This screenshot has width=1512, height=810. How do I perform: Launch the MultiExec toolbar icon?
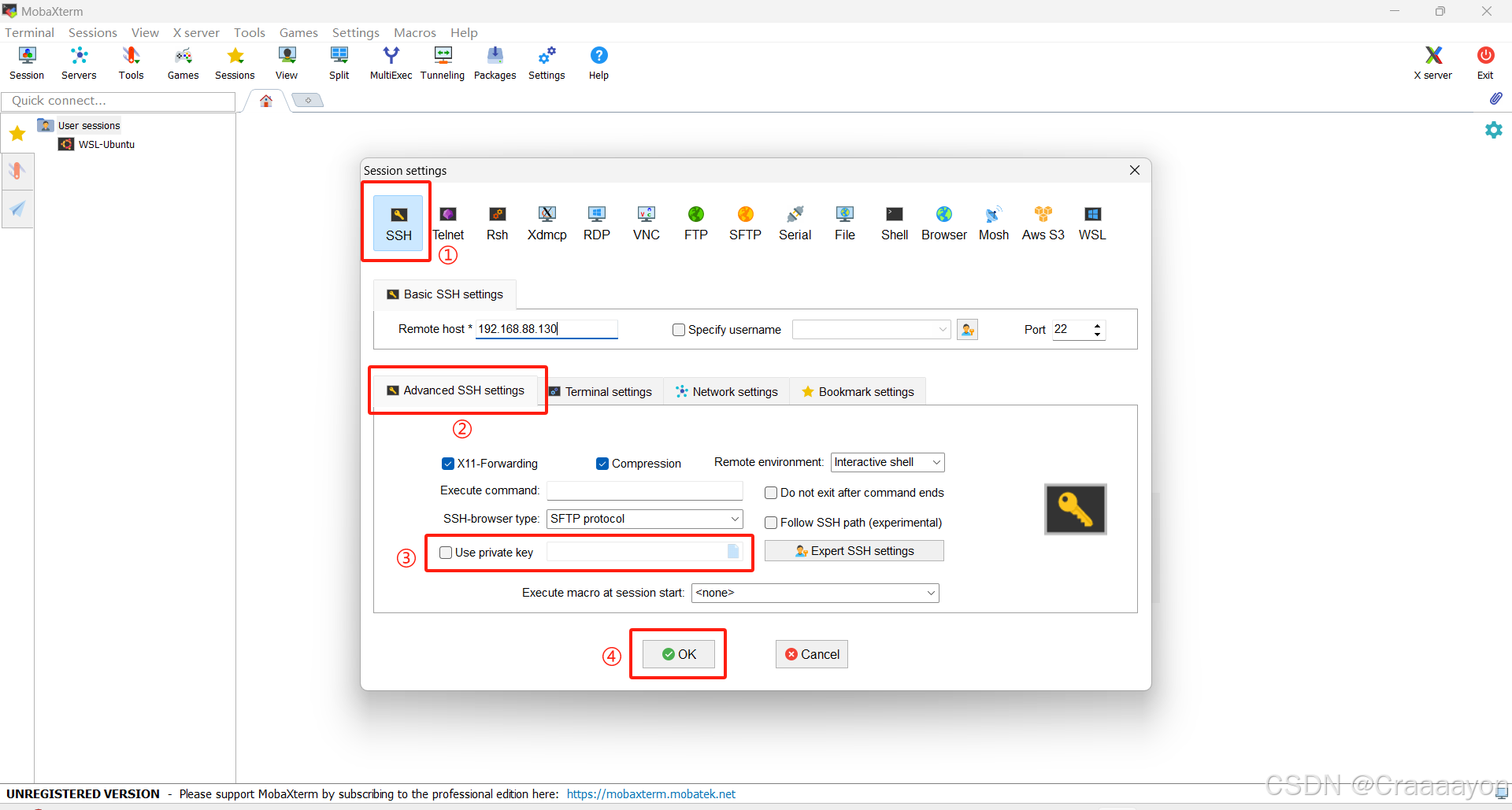click(x=391, y=63)
